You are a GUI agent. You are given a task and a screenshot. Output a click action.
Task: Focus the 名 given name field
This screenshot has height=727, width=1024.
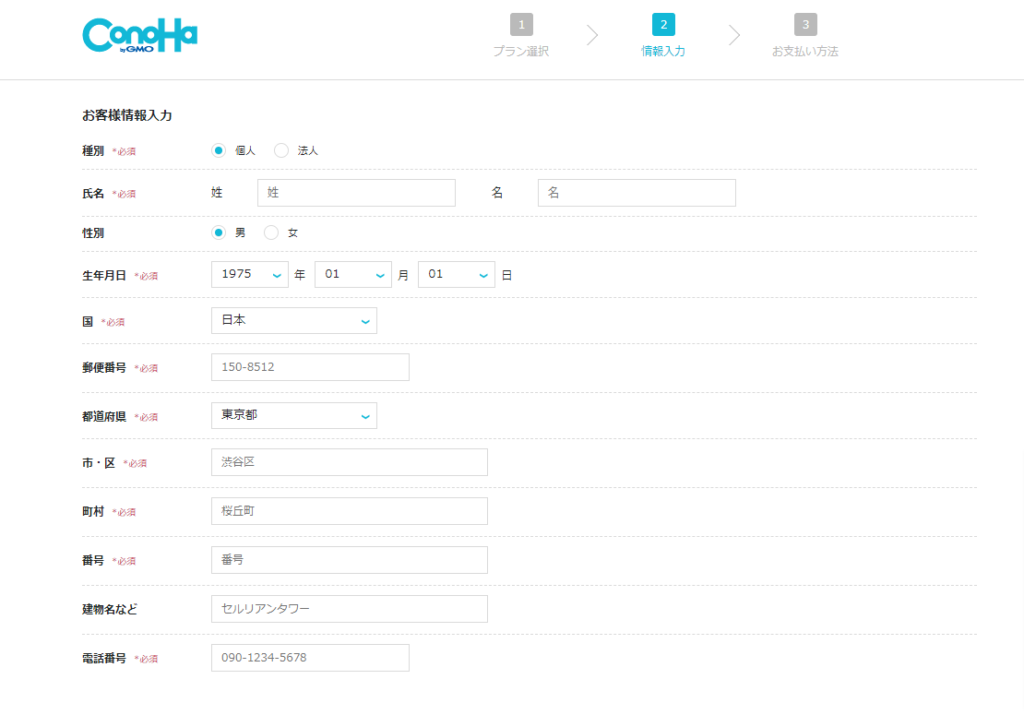pyautogui.click(x=637, y=193)
